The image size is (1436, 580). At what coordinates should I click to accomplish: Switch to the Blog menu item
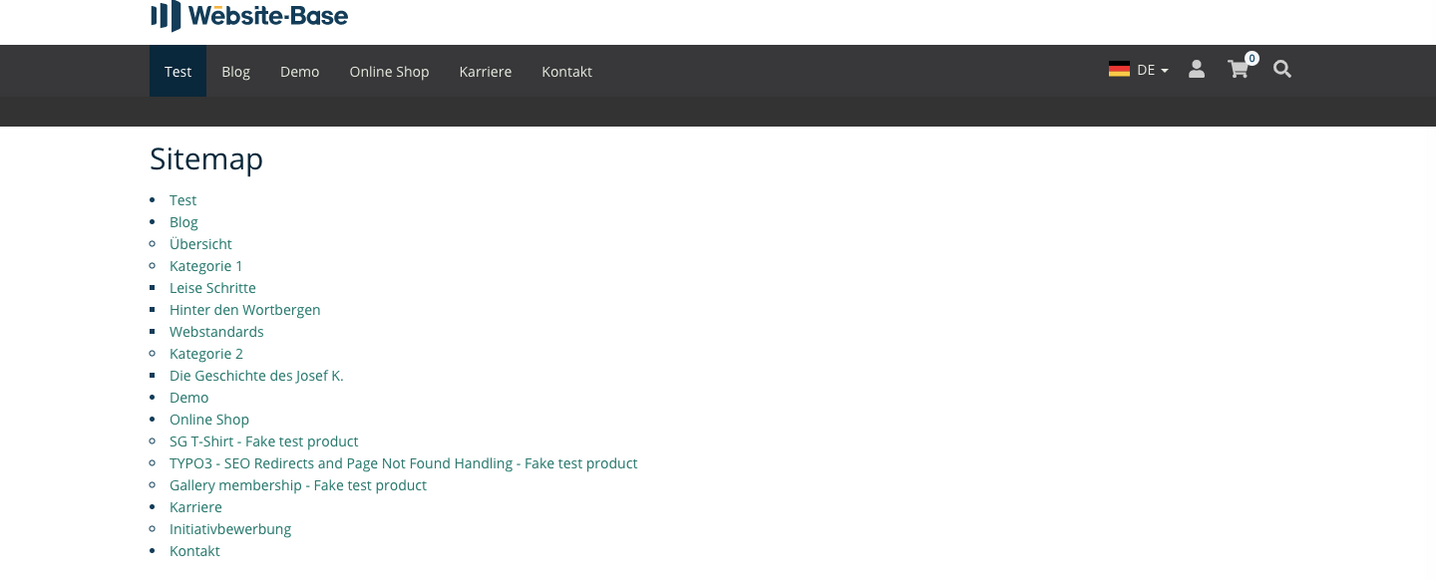[236, 71]
